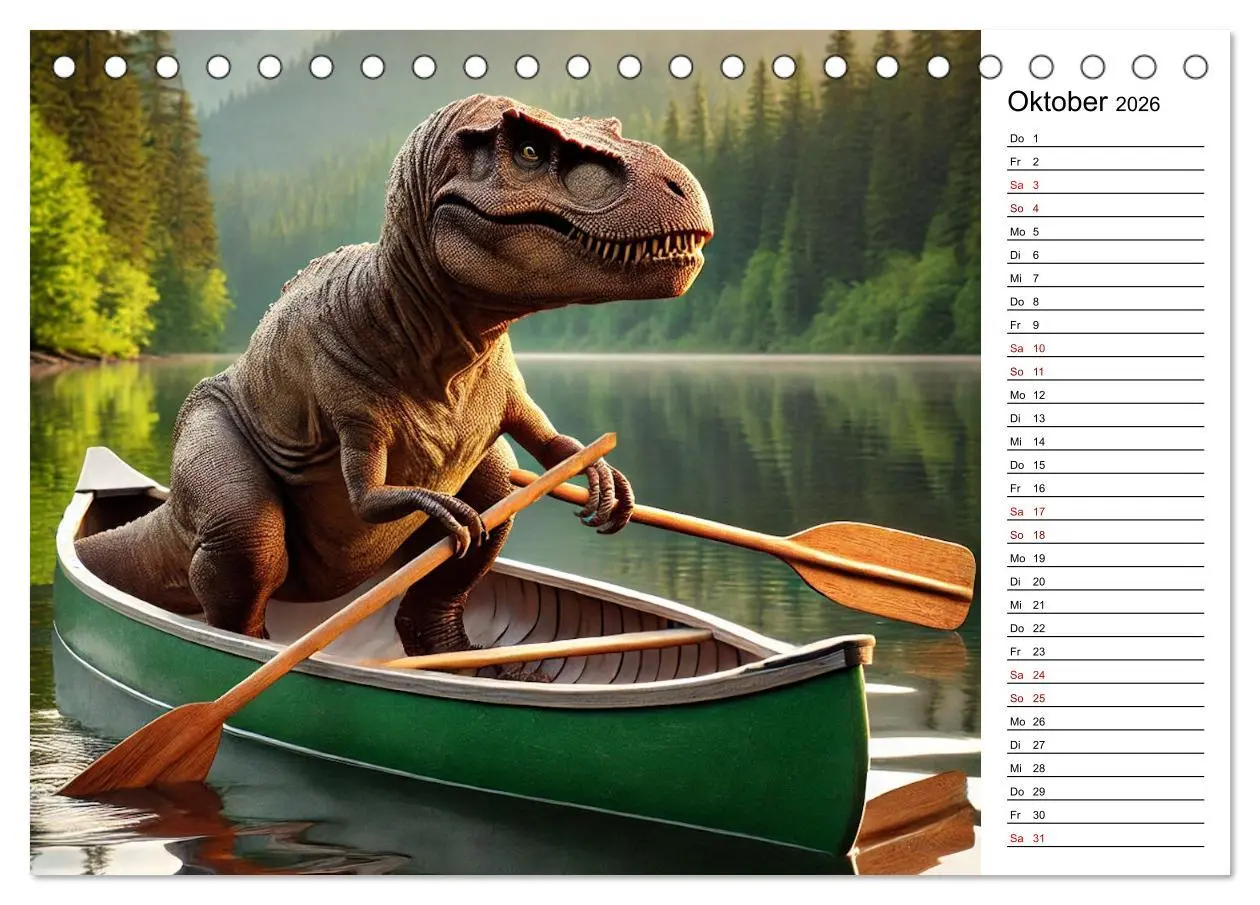Viewport: 1260px width, 905px height.
Task: Select the red date row 'Sa 10'
Action: coord(1105,348)
